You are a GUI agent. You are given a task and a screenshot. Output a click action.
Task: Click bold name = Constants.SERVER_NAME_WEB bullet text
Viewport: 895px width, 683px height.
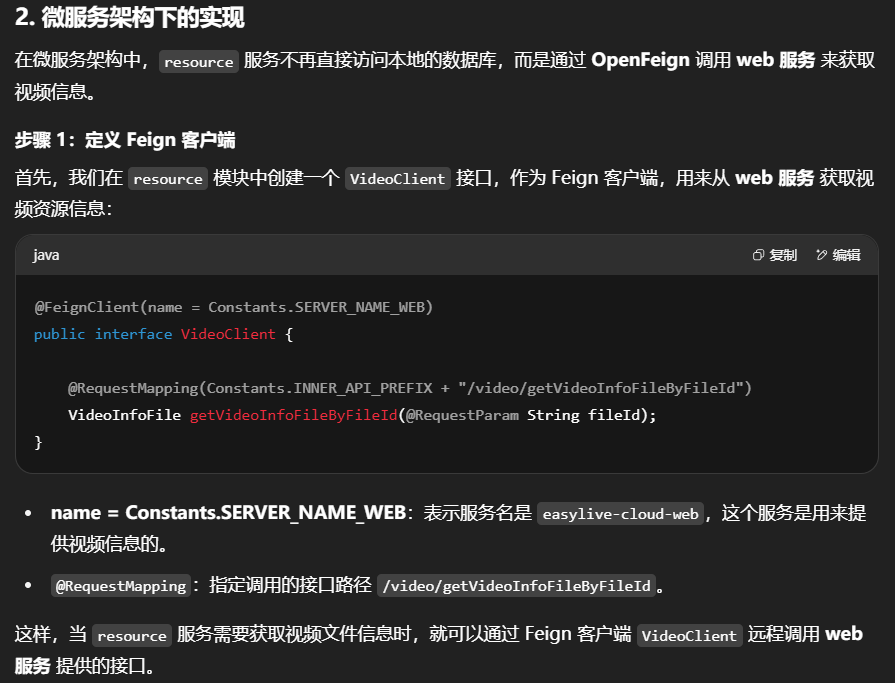[229, 513]
